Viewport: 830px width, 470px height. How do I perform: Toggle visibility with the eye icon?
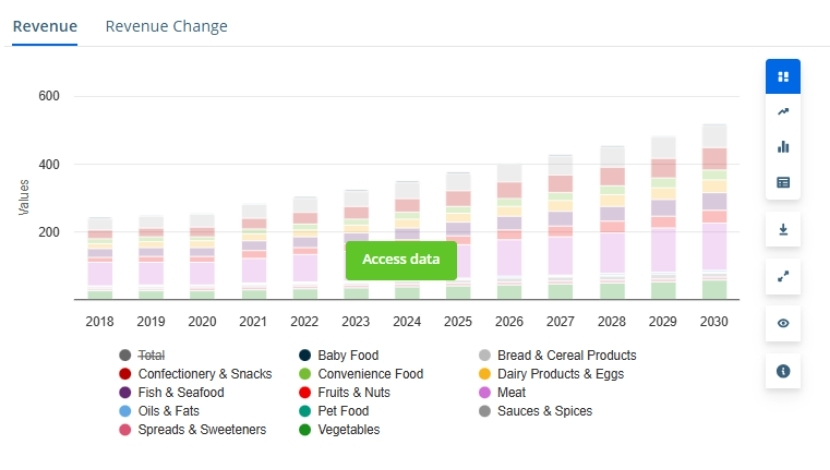coord(783,323)
